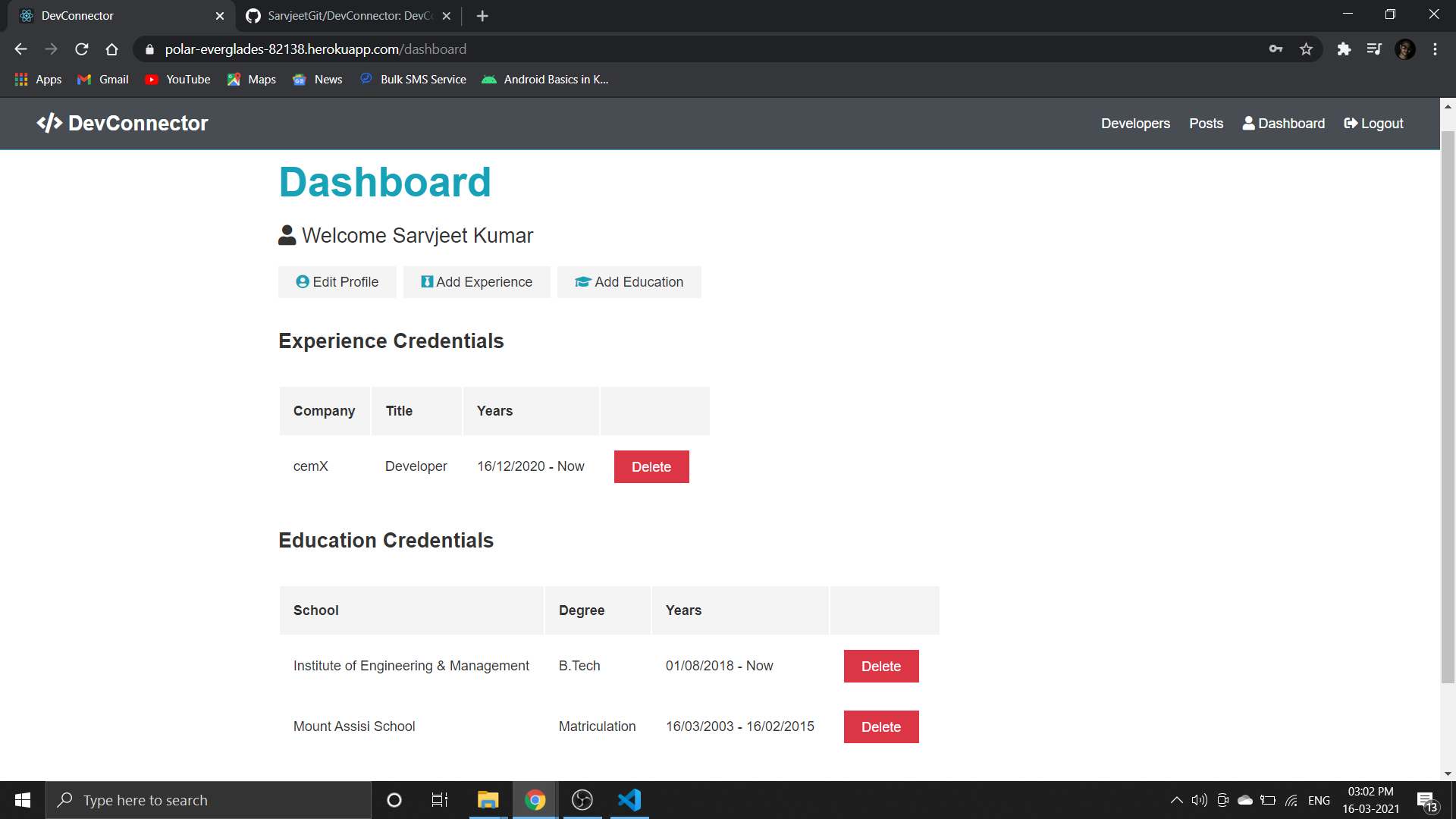The height and width of the screenshot is (819, 1456).
Task: Click the Windows search box
Action: tap(209, 800)
